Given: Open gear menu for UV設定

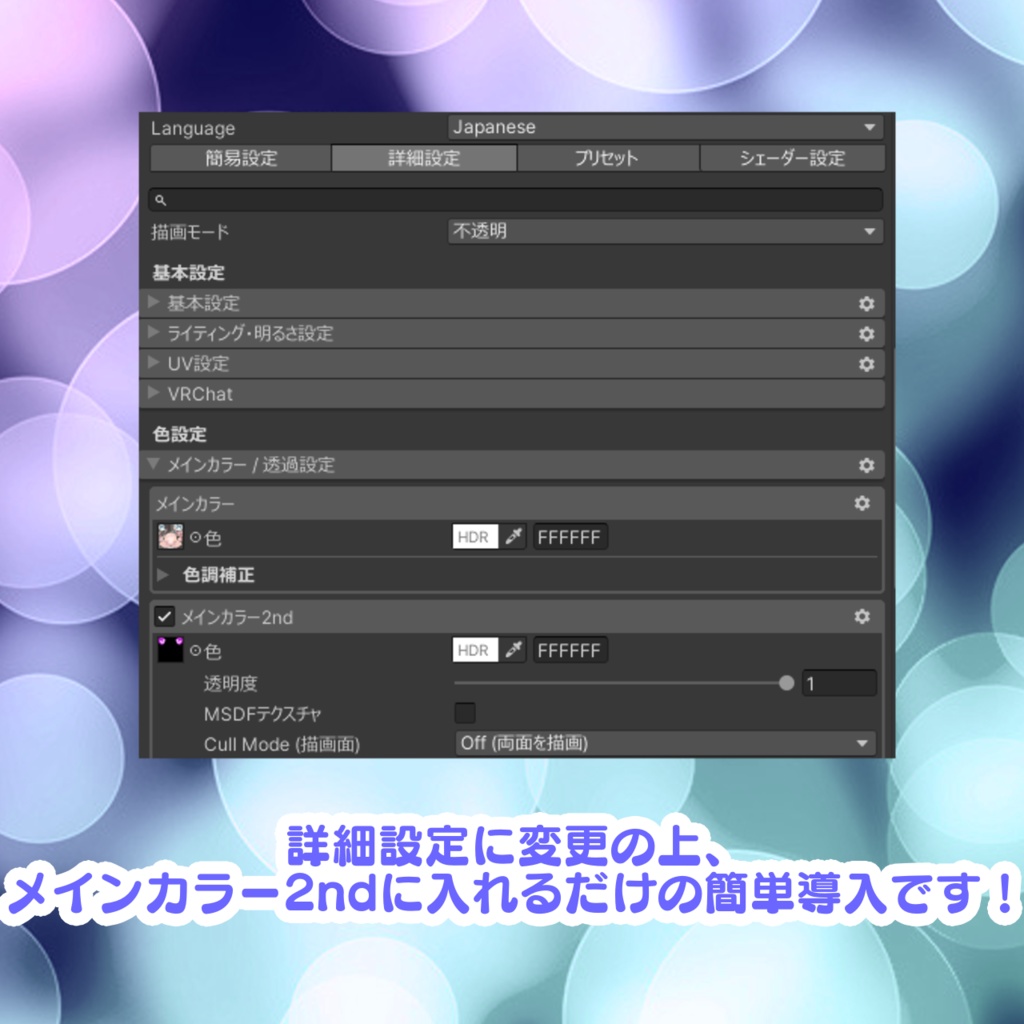Looking at the screenshot, I should [868, 363].
